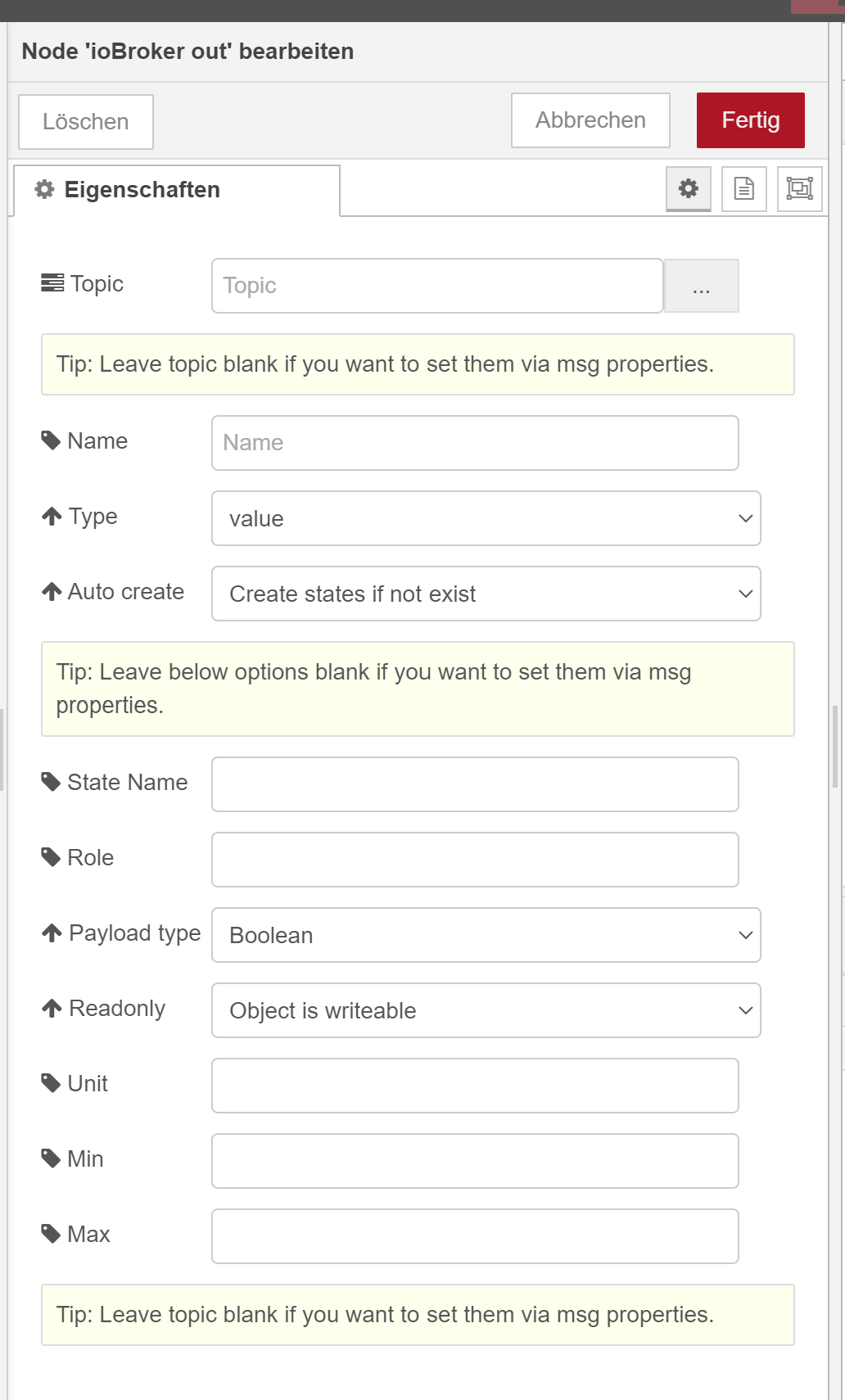Focus the State Name input field
845x1400 pixels.
475,784
